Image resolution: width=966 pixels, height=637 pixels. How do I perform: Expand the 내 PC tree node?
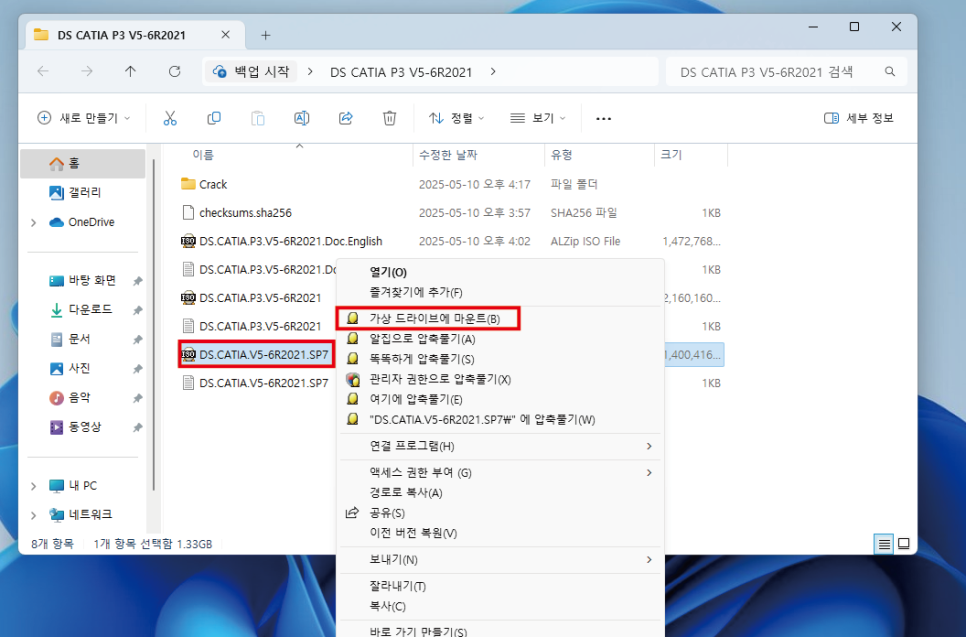[33, 487]
